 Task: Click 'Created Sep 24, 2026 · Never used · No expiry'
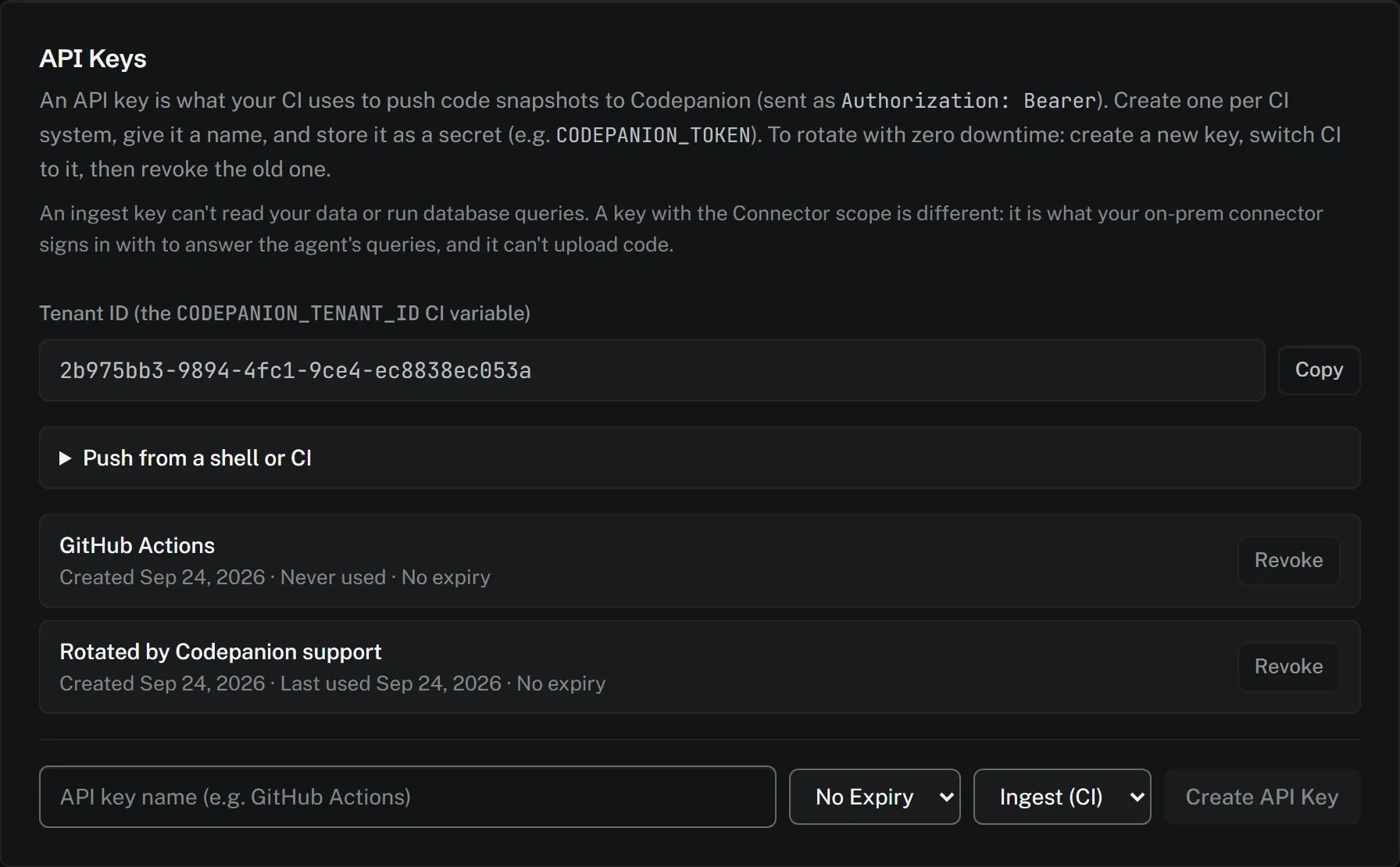tap(275, 577)
